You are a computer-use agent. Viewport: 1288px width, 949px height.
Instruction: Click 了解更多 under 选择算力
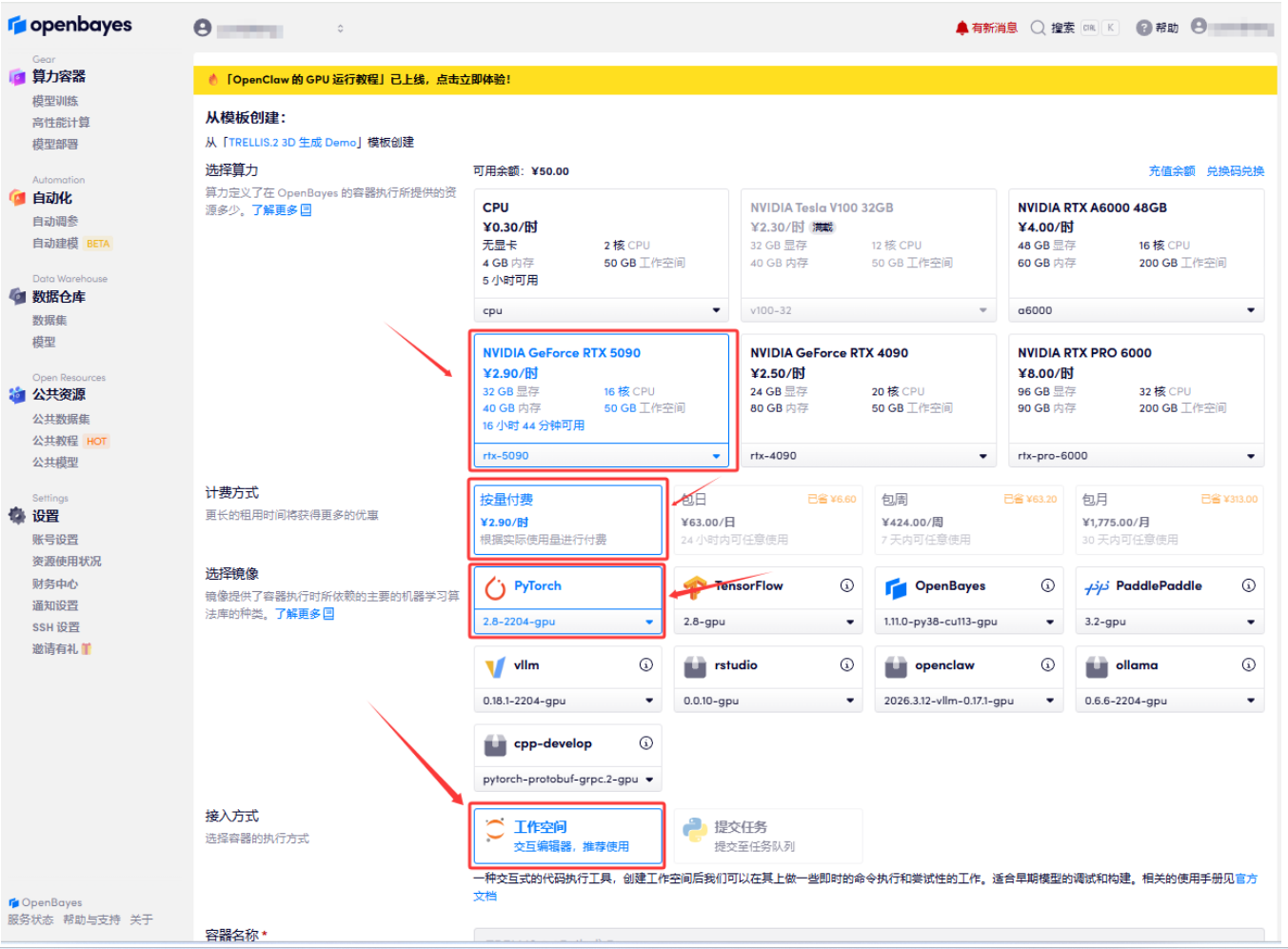tap(281, 210)
